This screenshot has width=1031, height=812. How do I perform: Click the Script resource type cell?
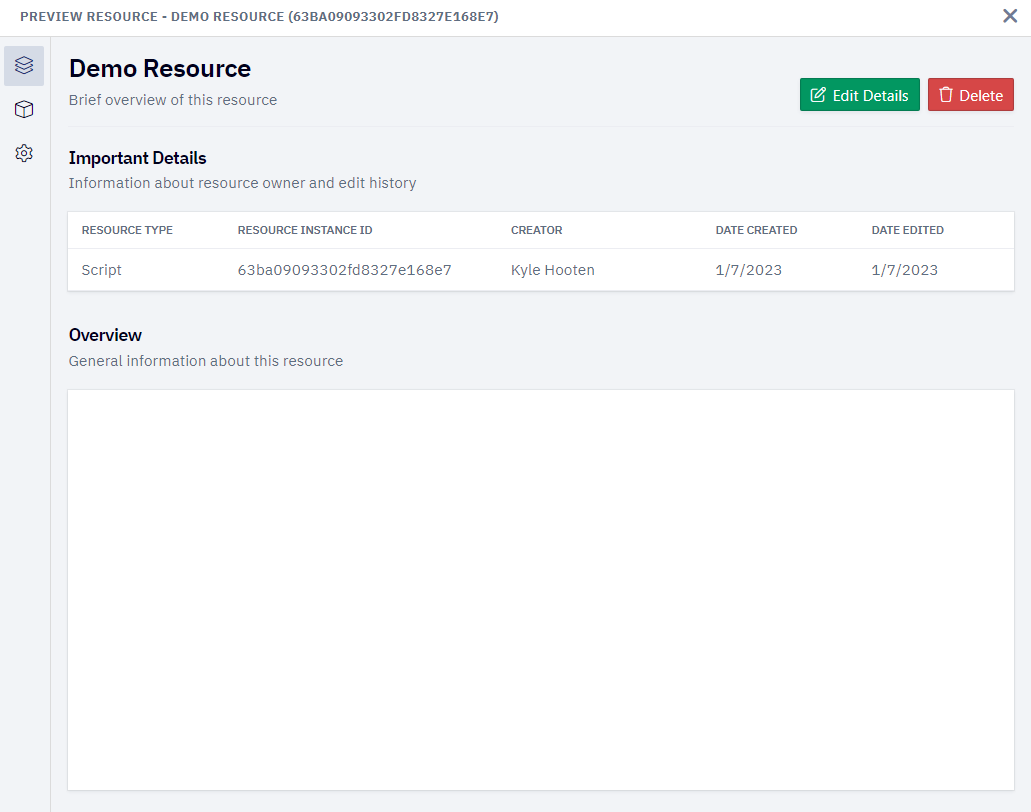tap(101, 270)
